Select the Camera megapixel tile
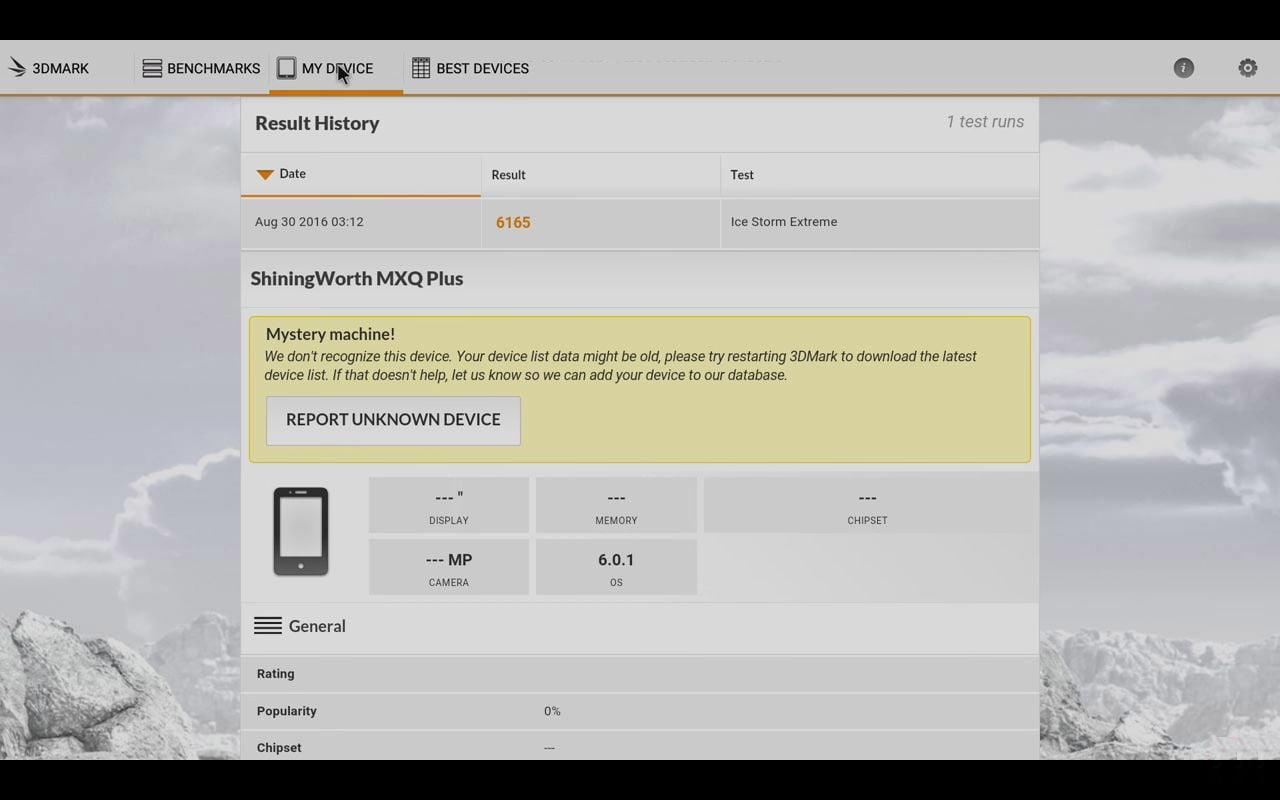This screenshot has width=1280, height=800. (x=449, y=567)
